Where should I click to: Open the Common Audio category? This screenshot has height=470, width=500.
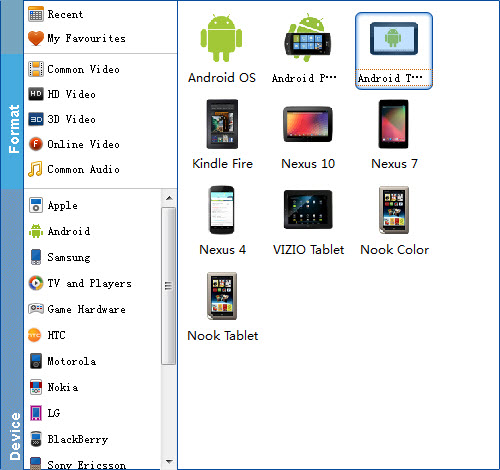(100, 169)
